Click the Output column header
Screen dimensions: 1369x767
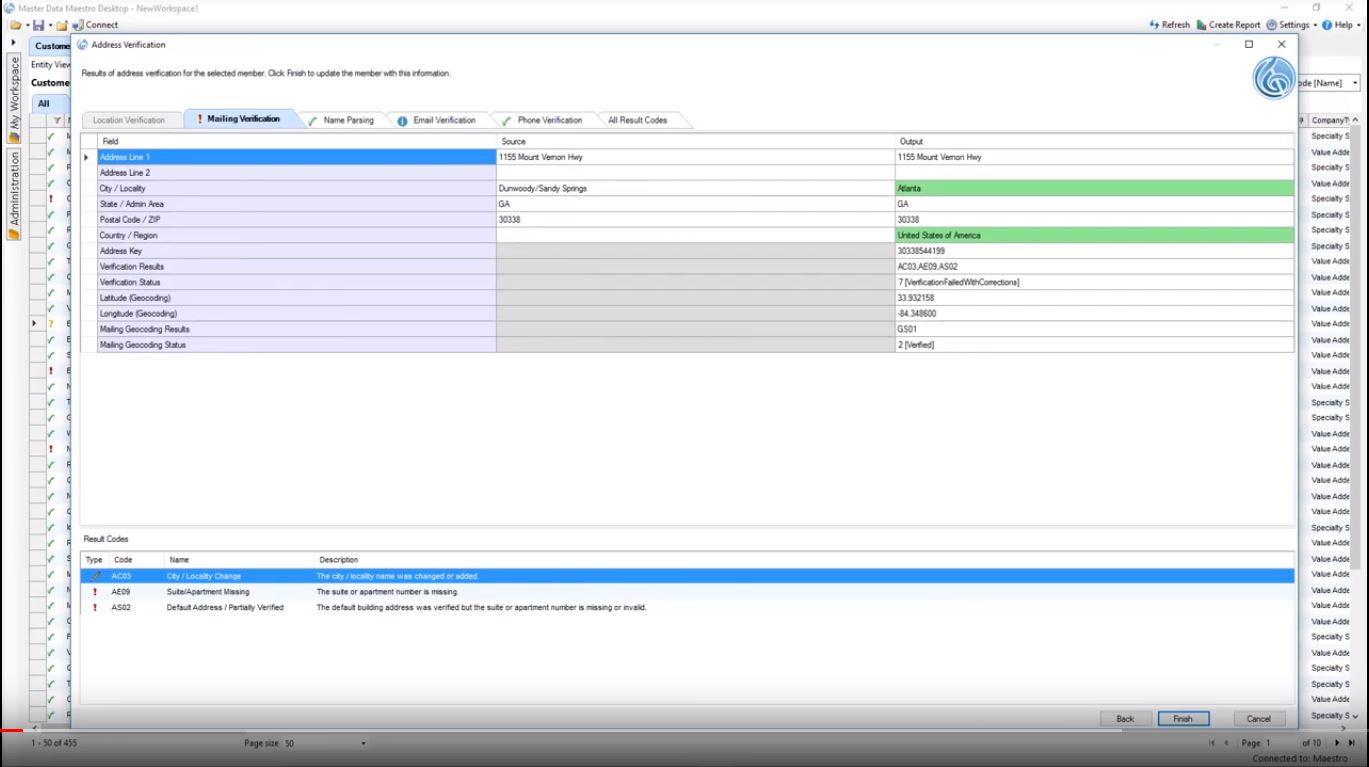(x=1094, y=142)
